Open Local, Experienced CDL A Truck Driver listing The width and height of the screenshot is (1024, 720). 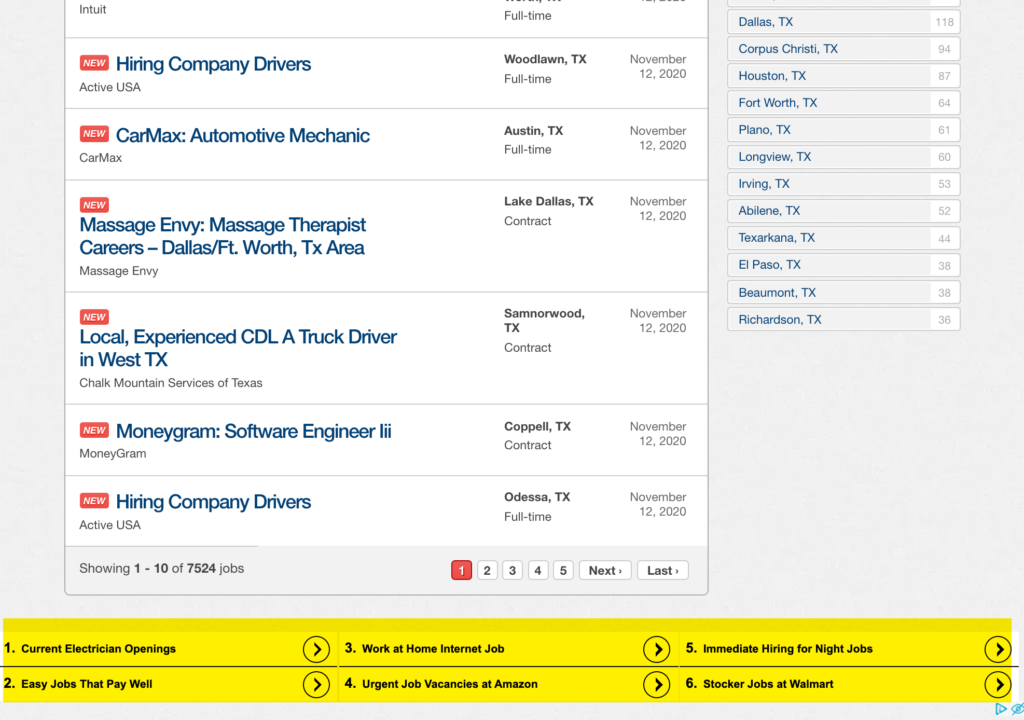coord(238,348)
